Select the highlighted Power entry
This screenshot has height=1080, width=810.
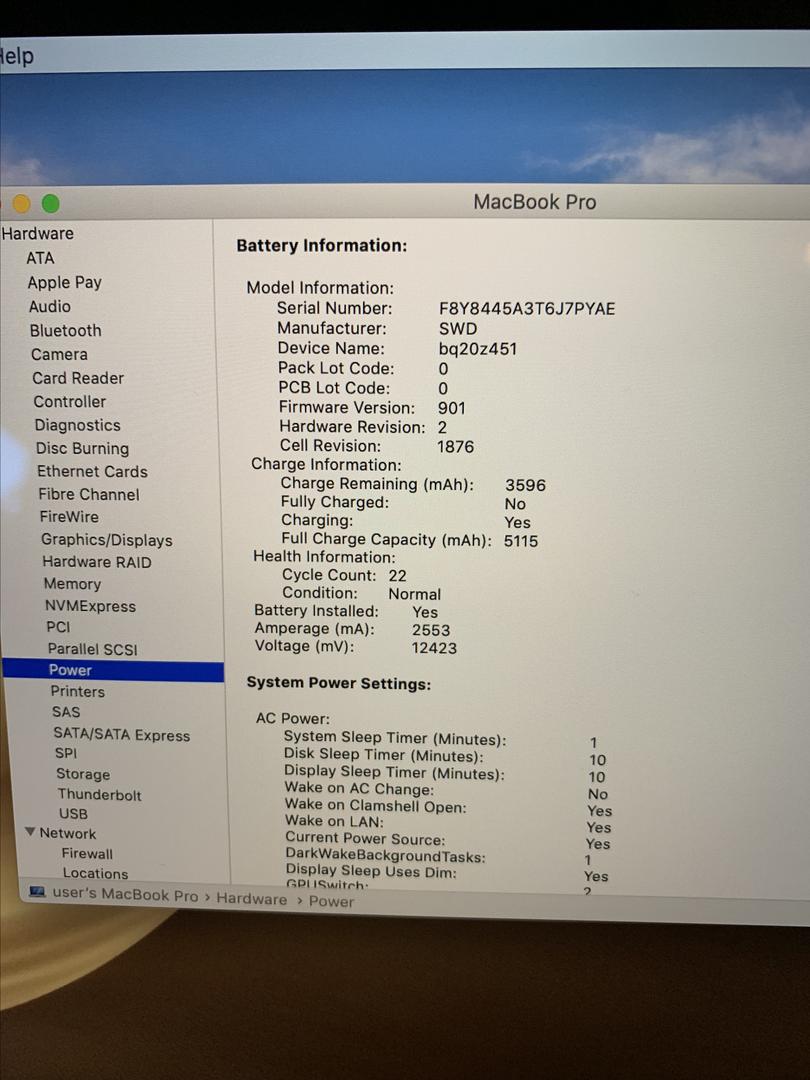[x=114, y=670]
